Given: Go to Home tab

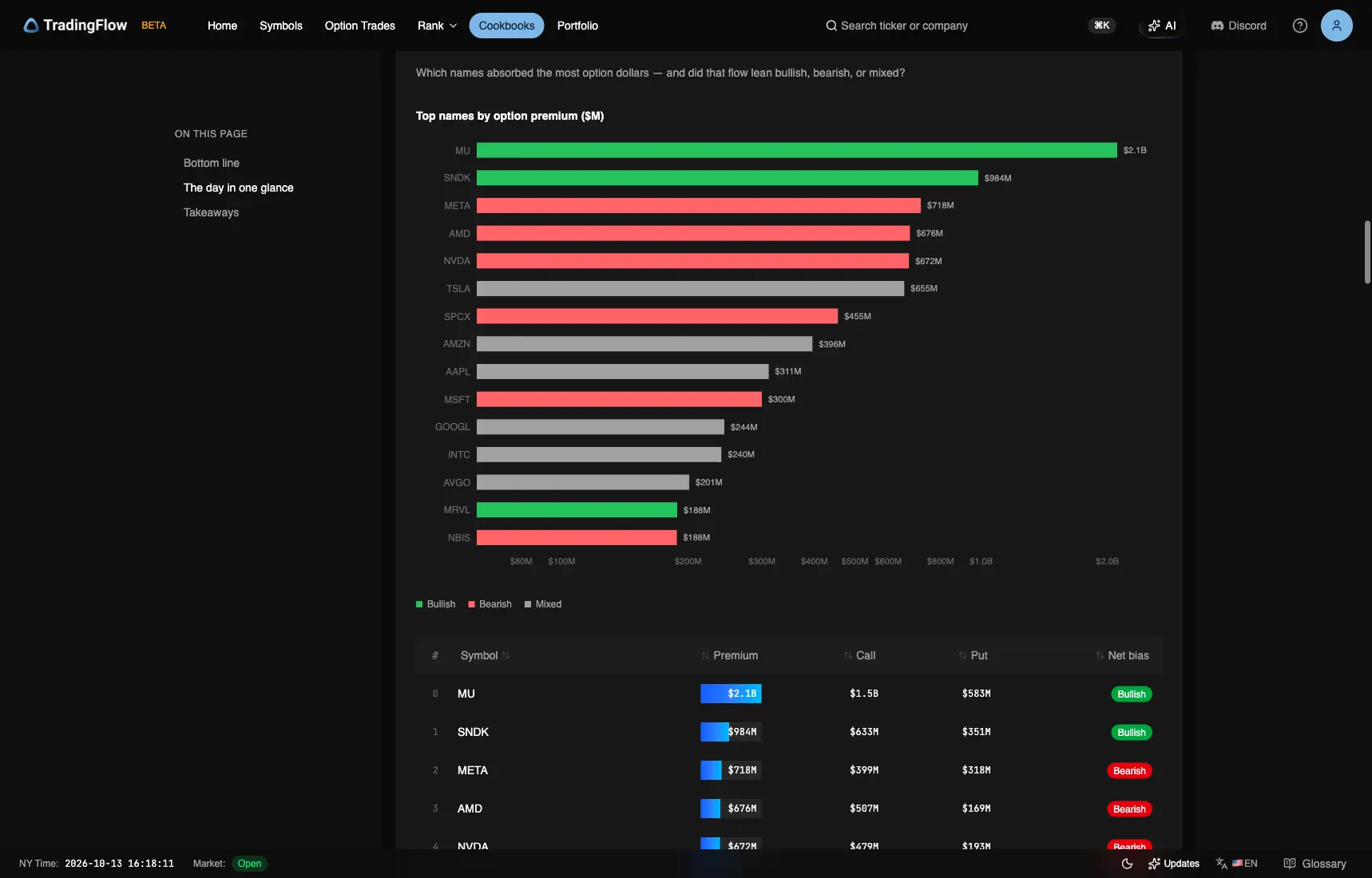Looking at the screenshot, I should point(222,26).
